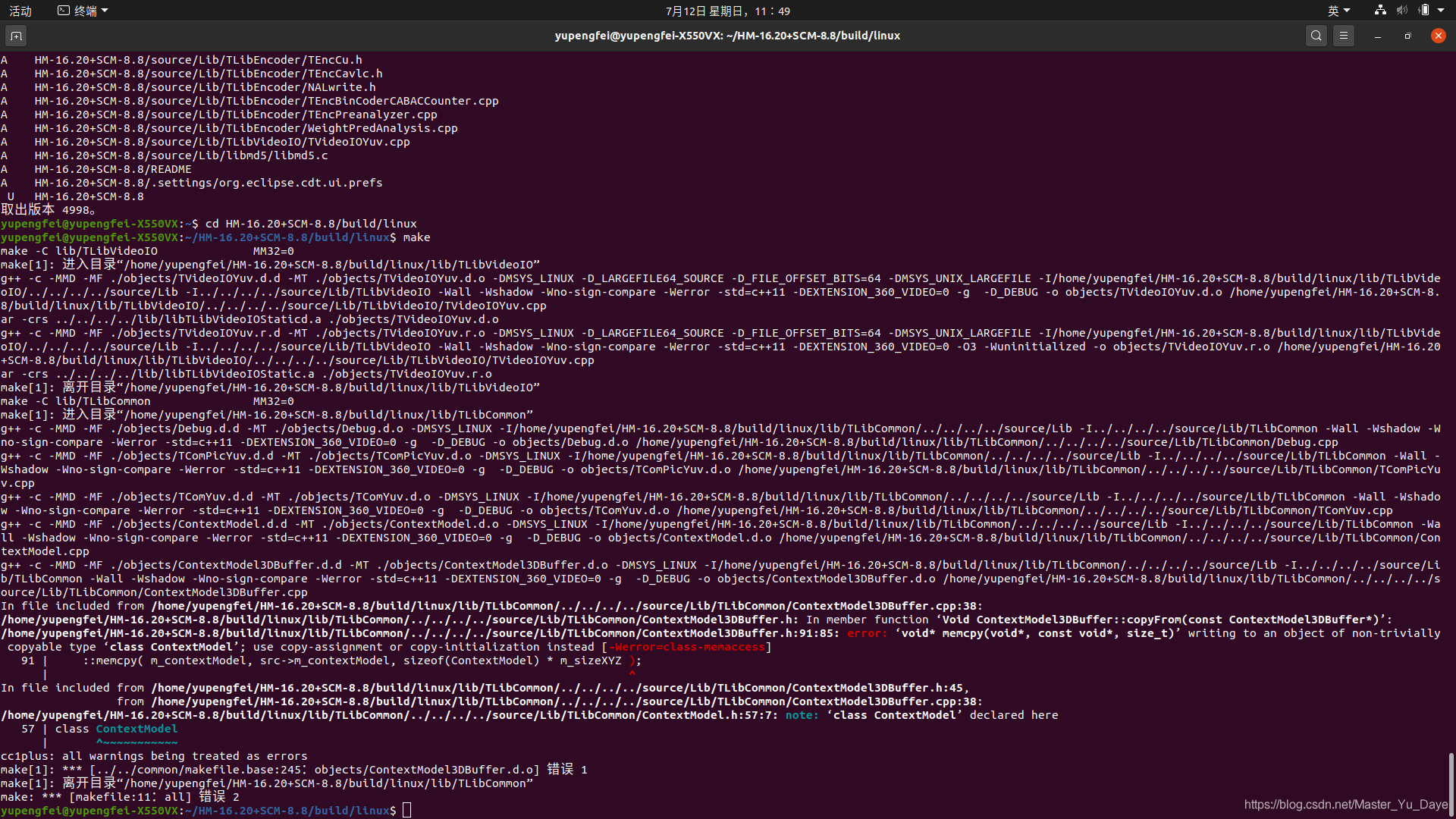This screenshot has height=819, width=1456.
Task: Click the '-Werror=class-memaccess' text
Action: [x=686, y=647]
